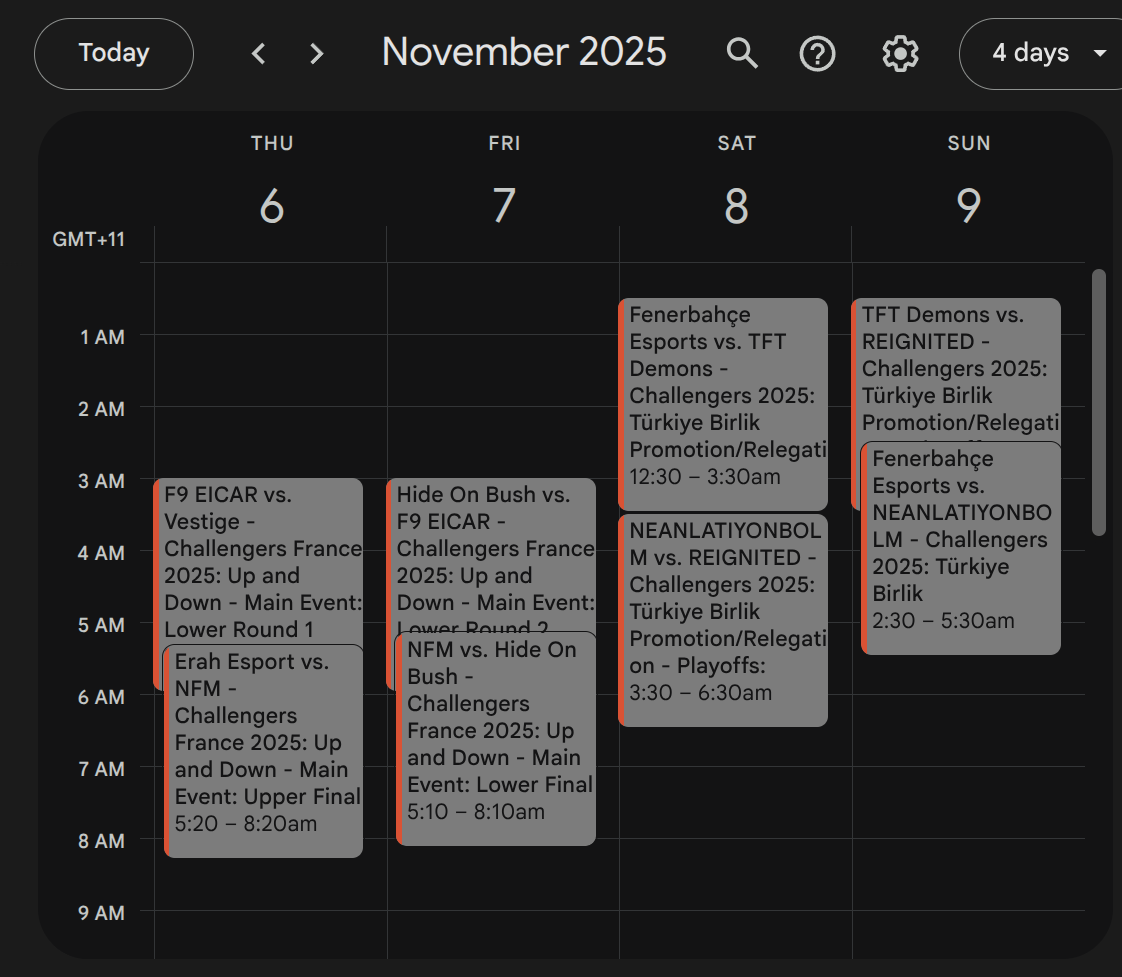Open the search magnifier icon
The width and height of the screenshot is (1122, 977).
point(742,53)
